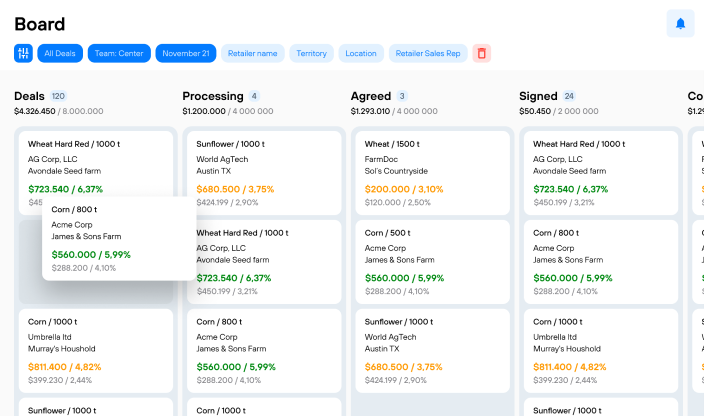Screen dimensions: 704x416
Task: Open the notifications bell
Action: pyautogui.click(x=680, y=23)
